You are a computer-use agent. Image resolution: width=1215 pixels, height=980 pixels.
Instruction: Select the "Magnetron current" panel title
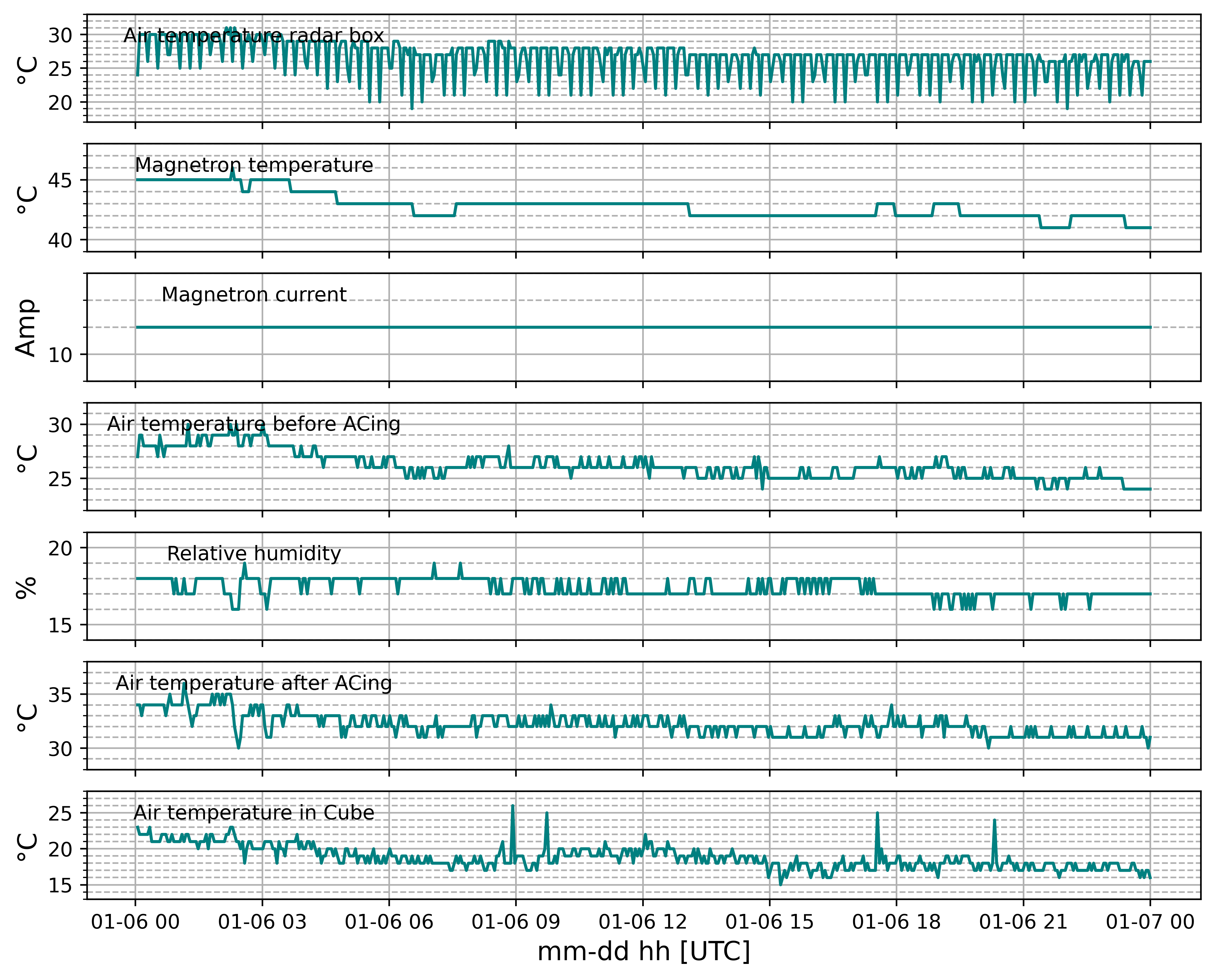[254, 295]
